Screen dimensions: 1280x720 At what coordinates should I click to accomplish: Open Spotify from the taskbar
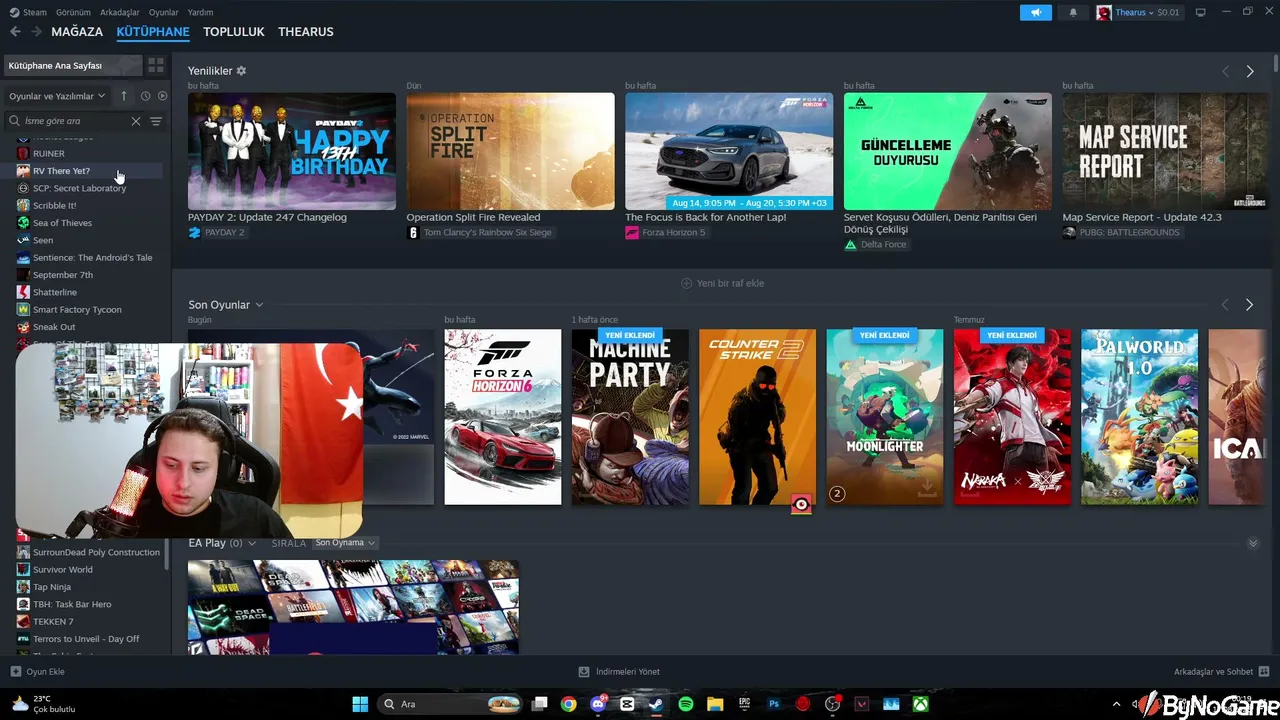[x=685, y=704]
